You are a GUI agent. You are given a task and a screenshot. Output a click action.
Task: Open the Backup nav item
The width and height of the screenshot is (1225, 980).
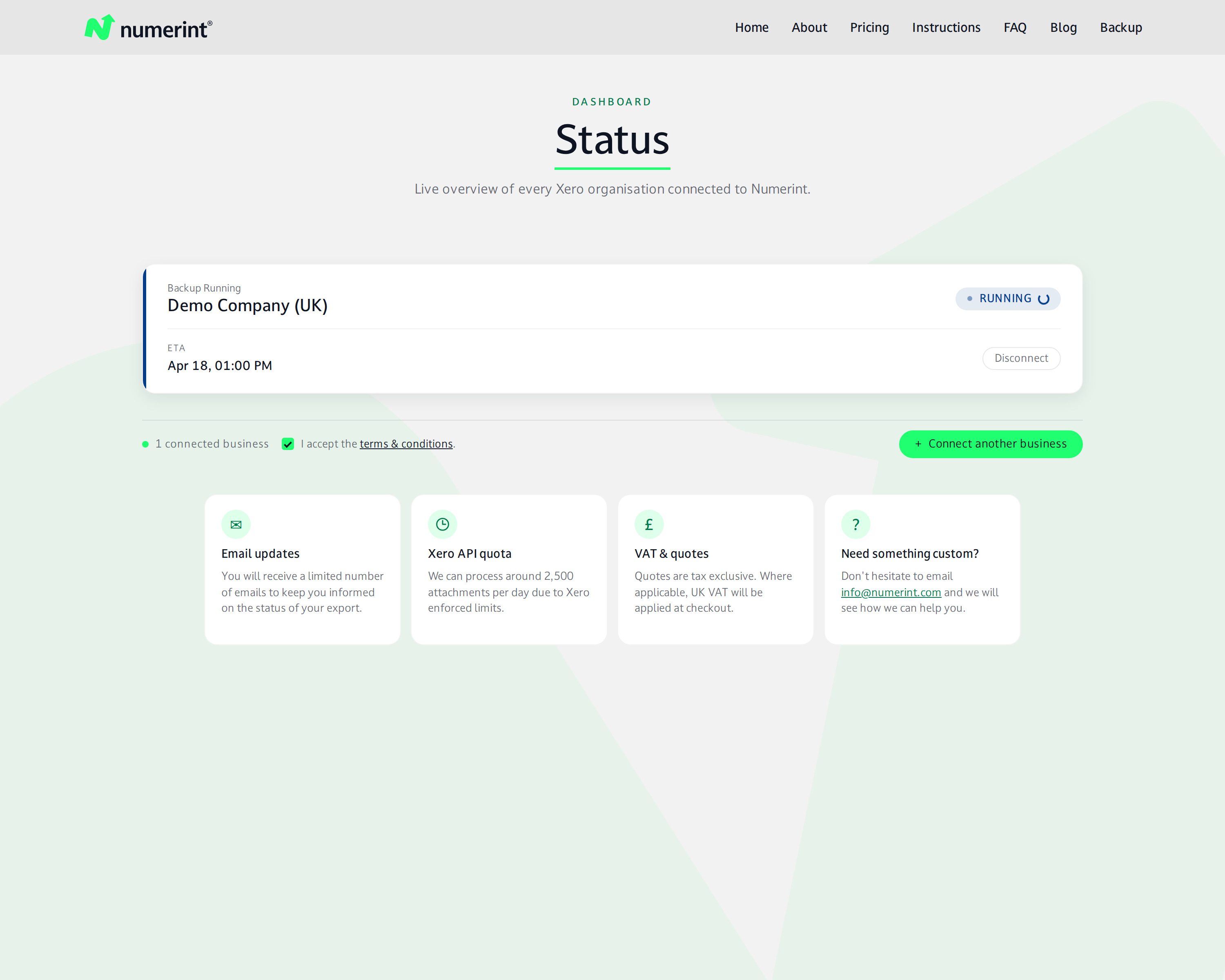[1120, 27]
